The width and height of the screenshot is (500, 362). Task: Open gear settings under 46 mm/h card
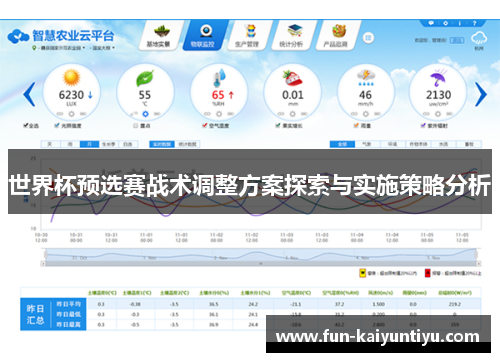tap(366, 114)
